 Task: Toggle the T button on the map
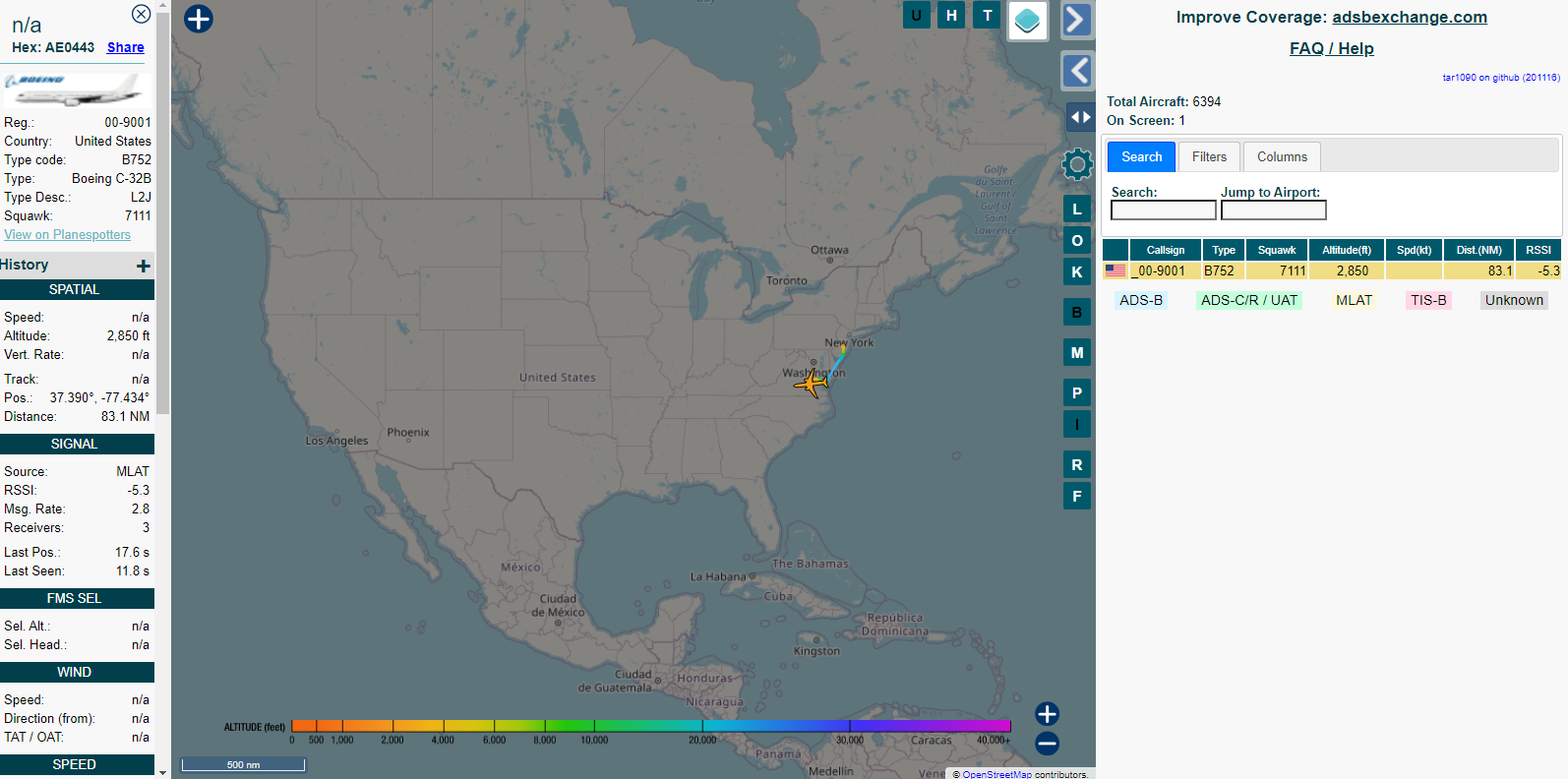987,15
